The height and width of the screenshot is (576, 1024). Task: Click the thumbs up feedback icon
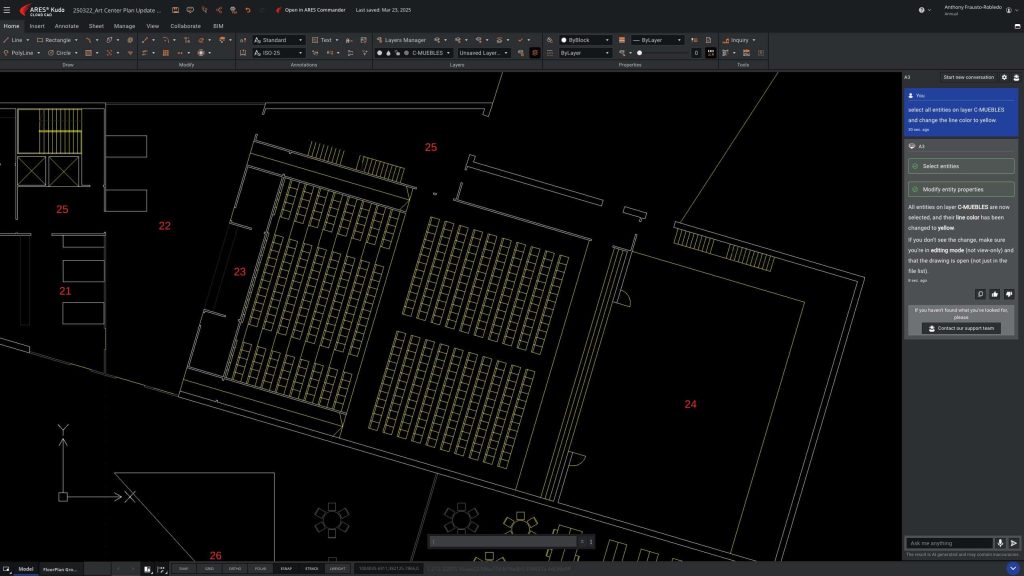coord(995,294)
